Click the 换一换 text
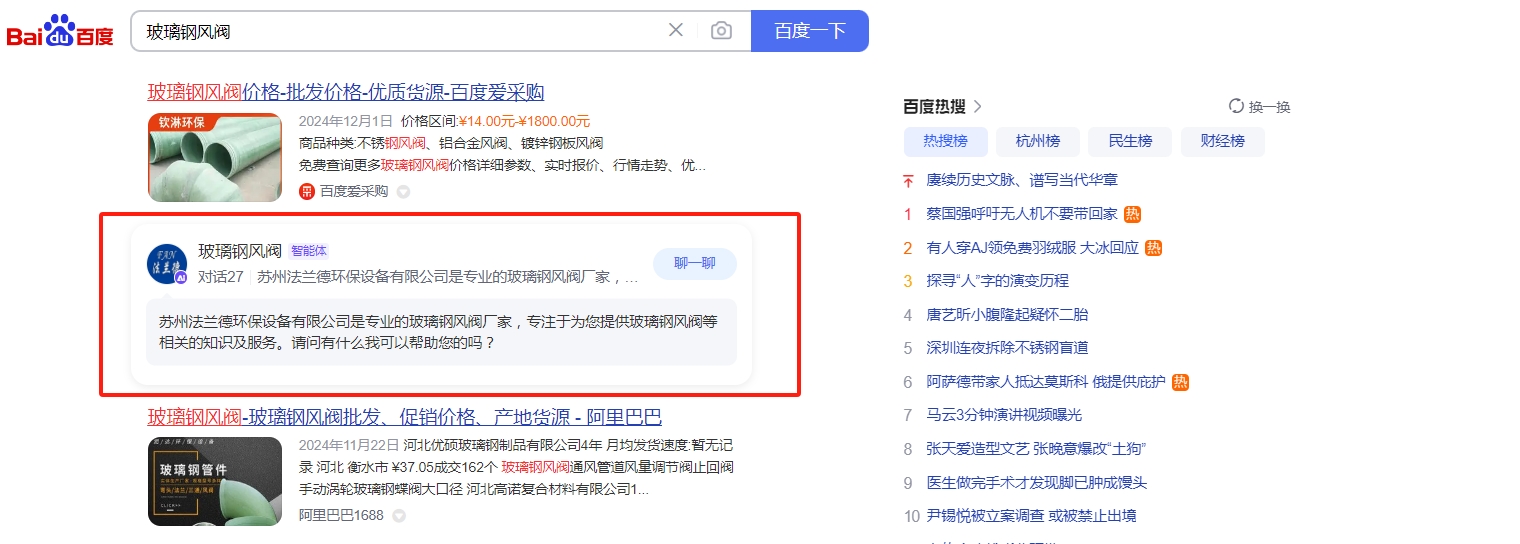Viewport: 1520px width, 544px height. 1270,107
